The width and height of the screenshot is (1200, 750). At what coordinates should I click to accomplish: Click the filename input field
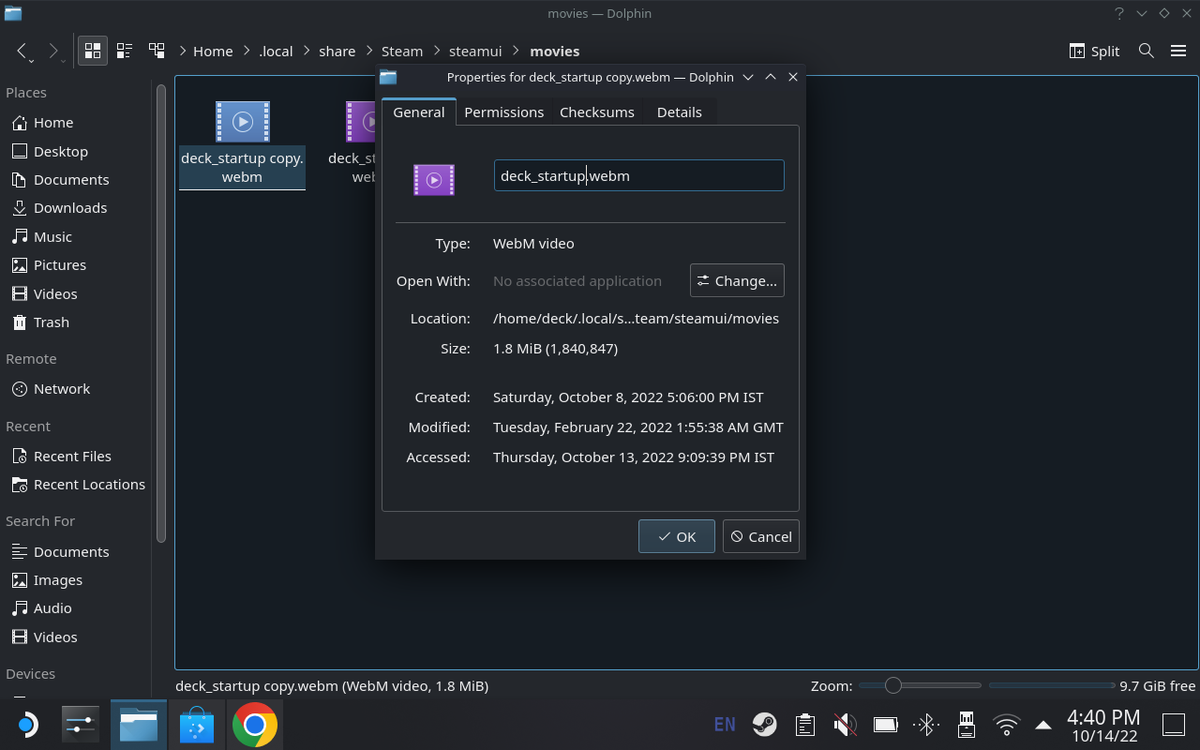(639, 175)
